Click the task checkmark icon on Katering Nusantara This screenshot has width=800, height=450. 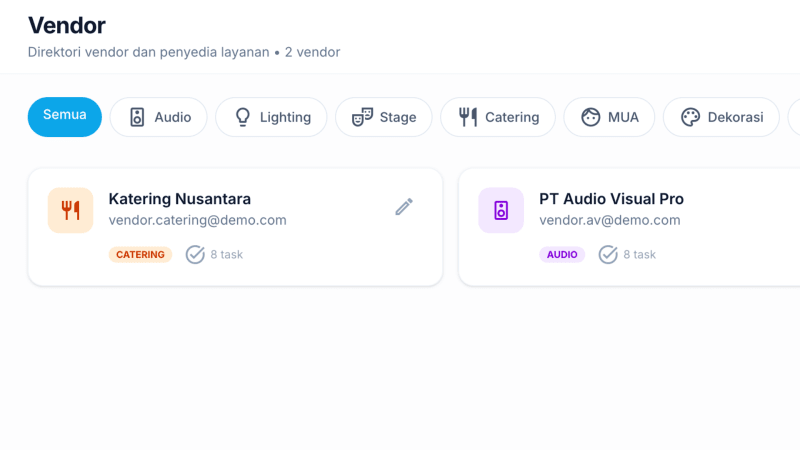[x=195, y=255]
